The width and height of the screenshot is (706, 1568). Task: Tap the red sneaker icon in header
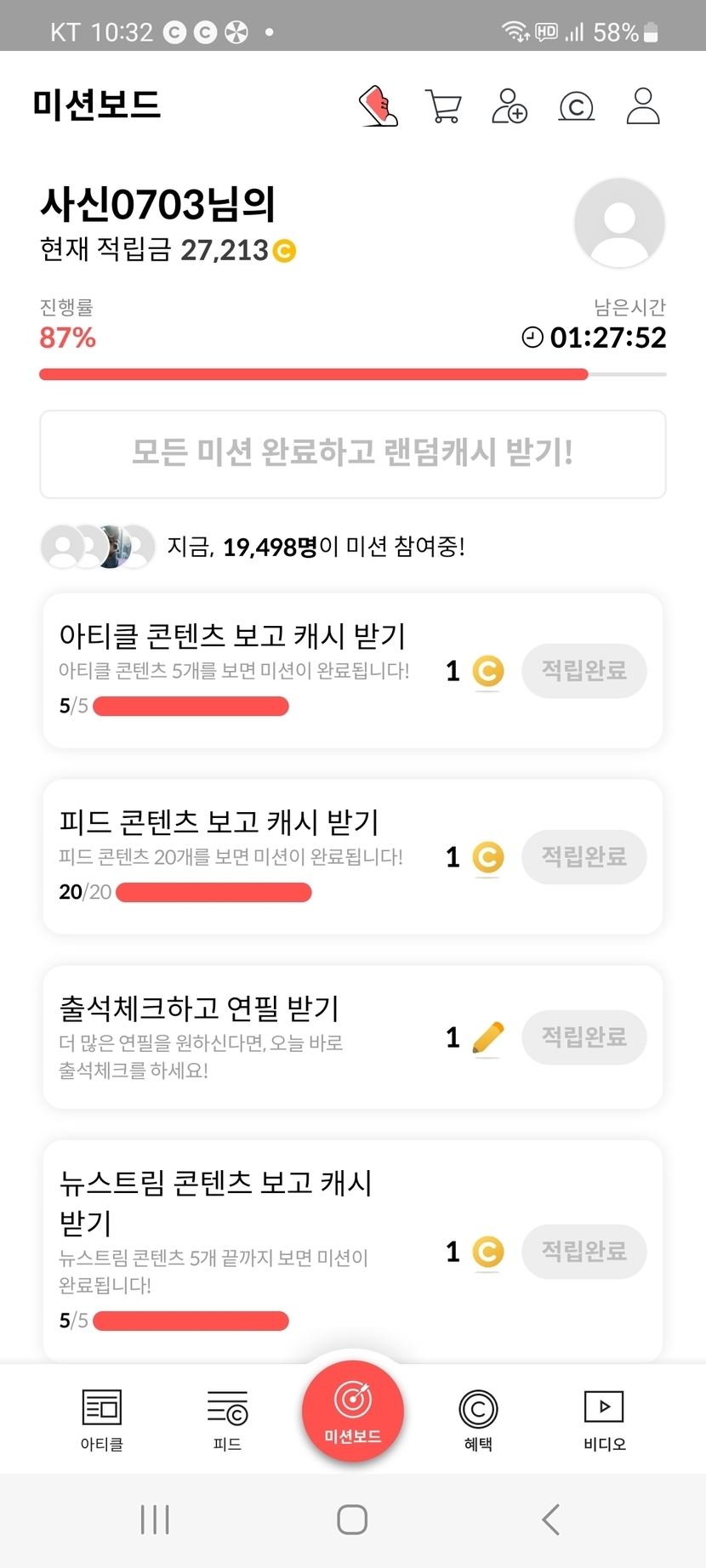[379, 106]
